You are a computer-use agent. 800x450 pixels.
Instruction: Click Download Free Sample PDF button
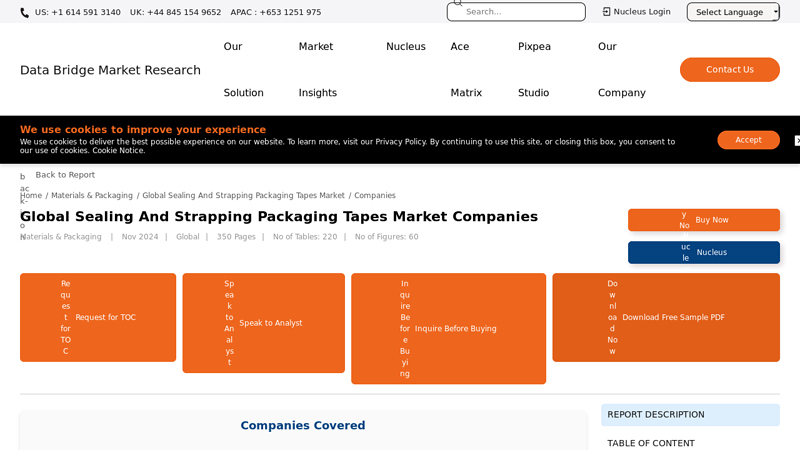click(x=666, y=317)
